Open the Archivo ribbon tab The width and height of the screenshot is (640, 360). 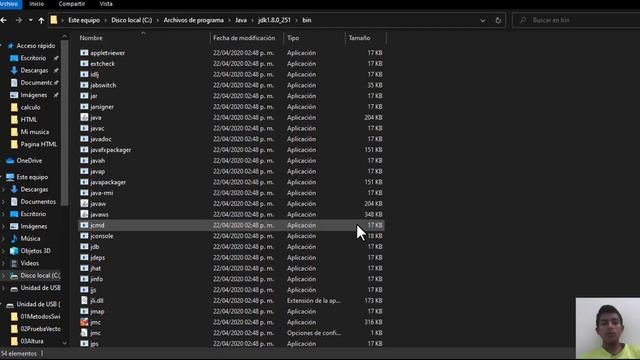9,4
